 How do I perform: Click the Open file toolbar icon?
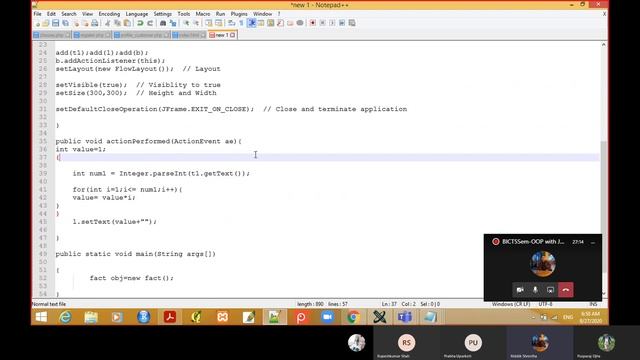click(x=46, y=23)
